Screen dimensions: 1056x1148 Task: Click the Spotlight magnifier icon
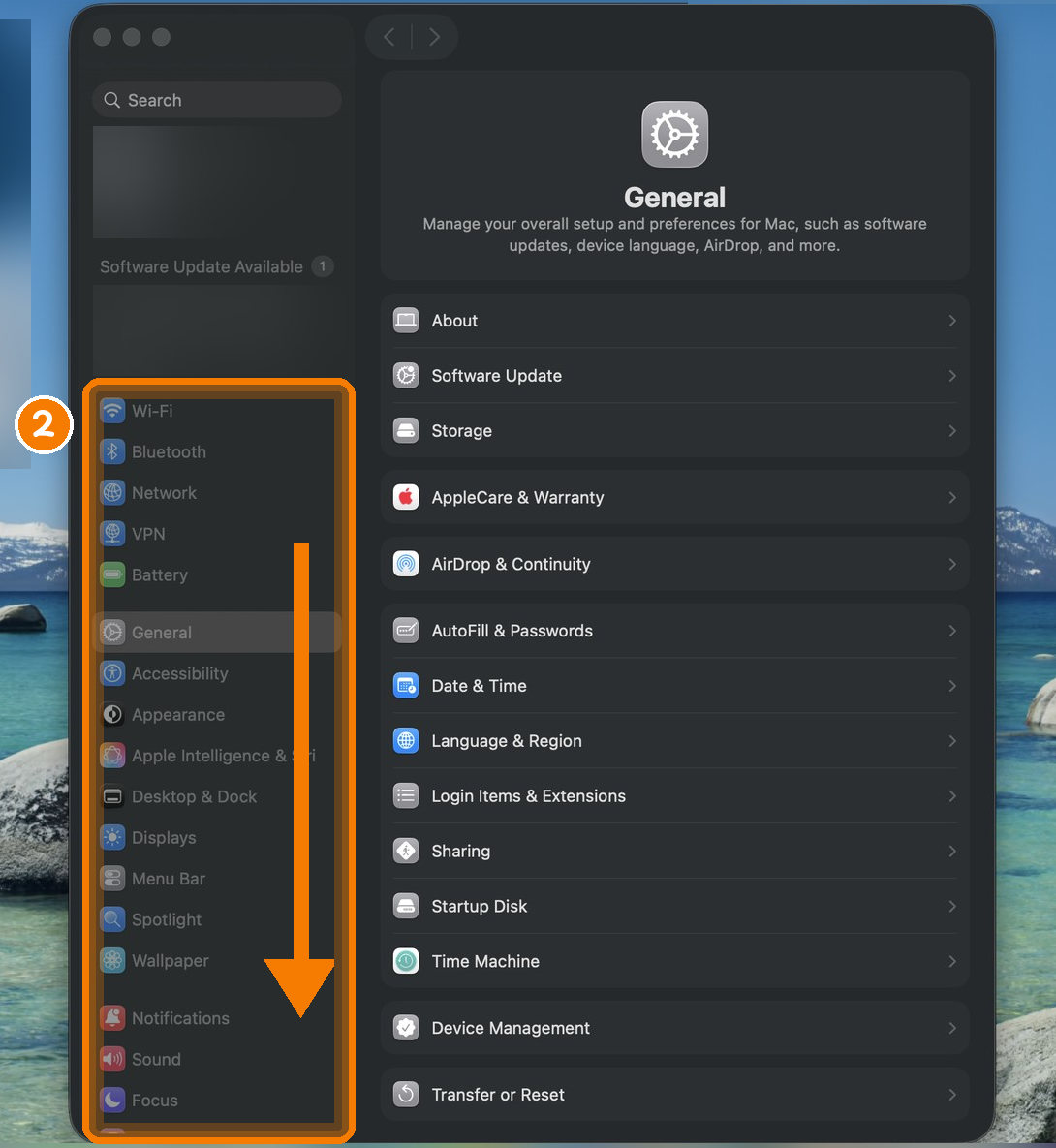[112, 918]
